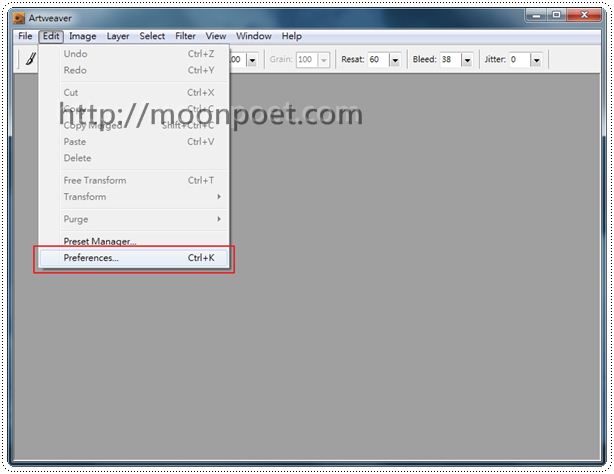Screen dimensions: 614x474
Task: Open the Select menu
Action: 152,36
